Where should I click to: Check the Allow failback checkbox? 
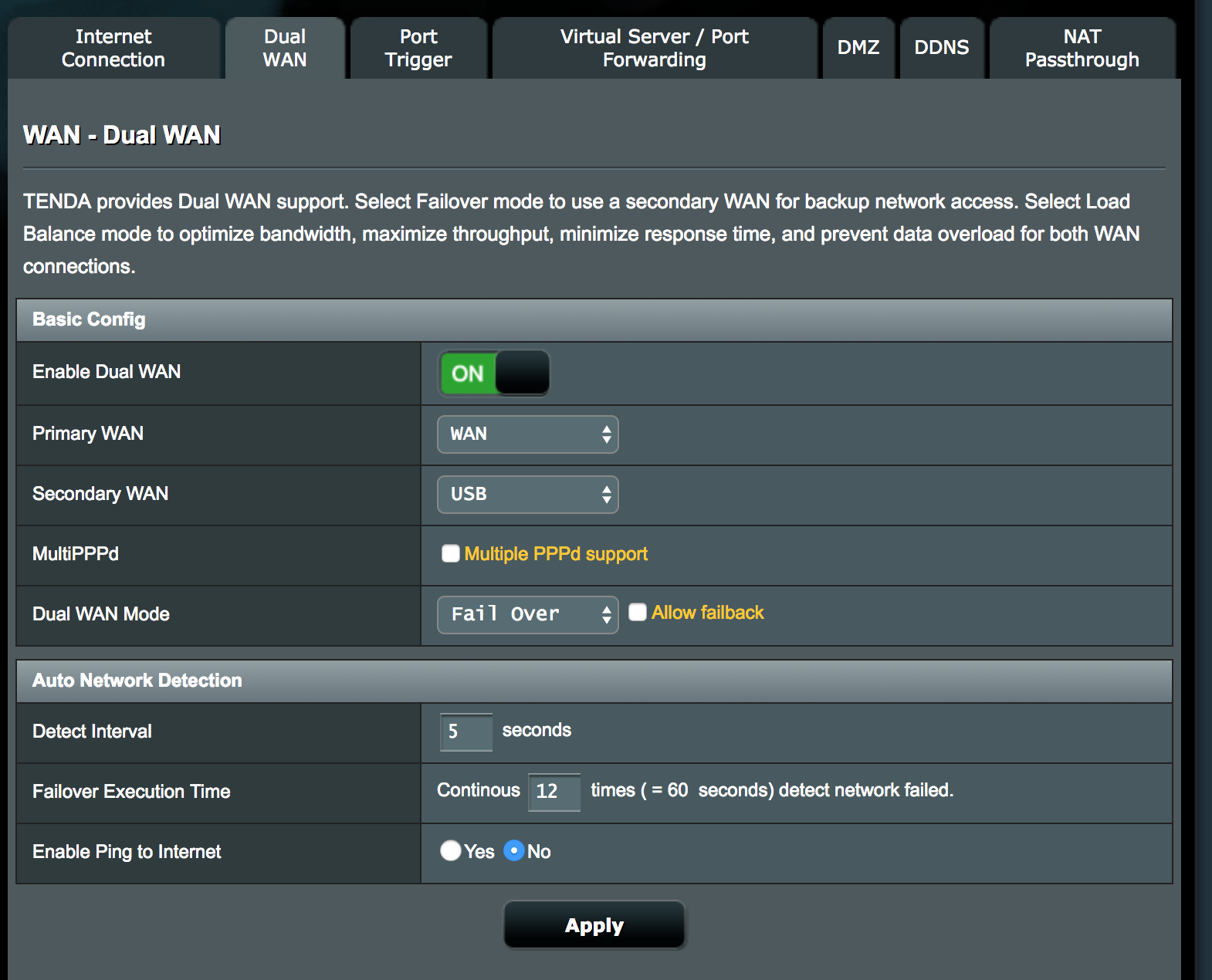(x=638, y=612)
